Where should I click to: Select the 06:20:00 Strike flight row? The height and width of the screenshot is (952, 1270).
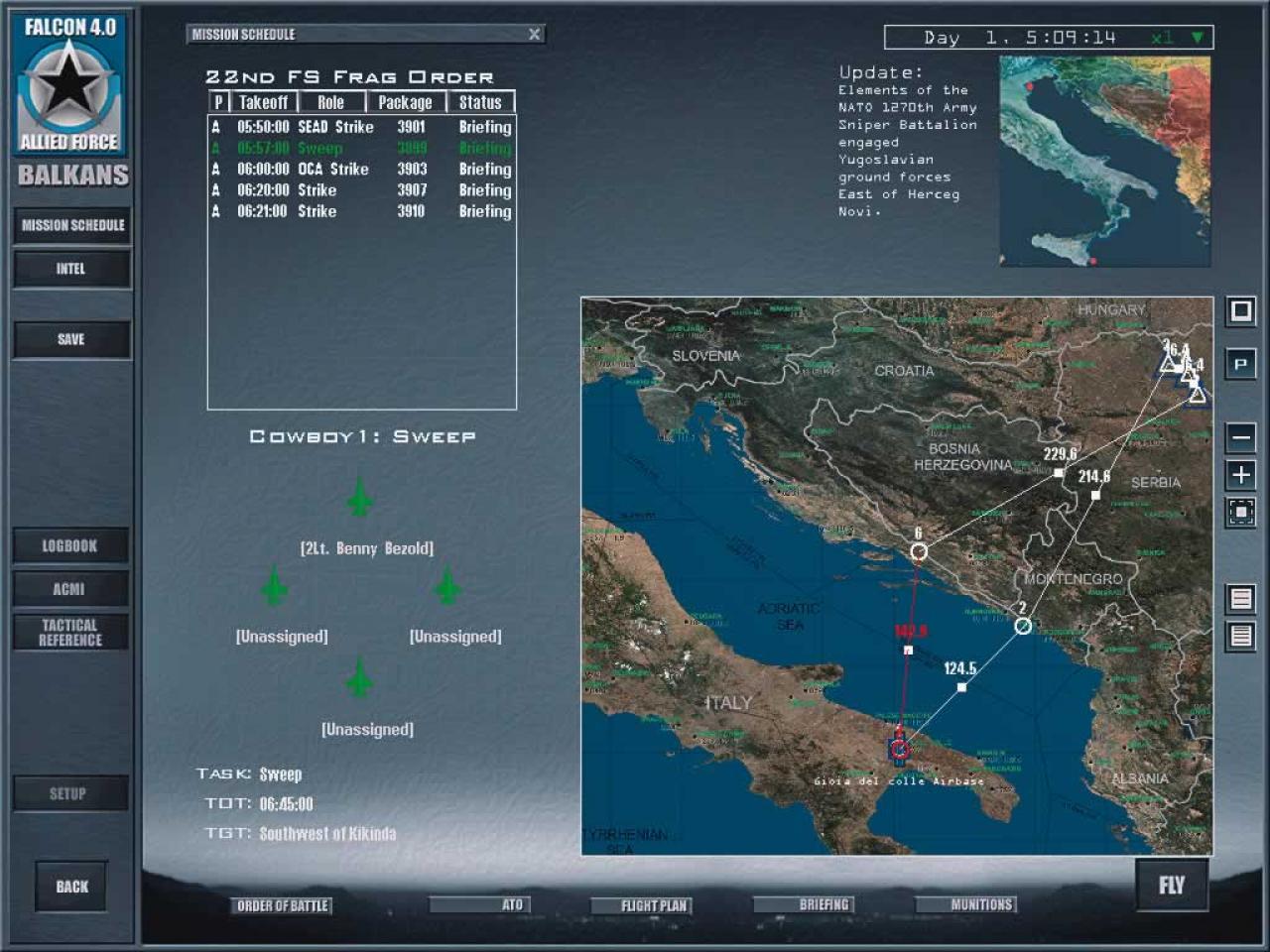[x=361, y=190]
